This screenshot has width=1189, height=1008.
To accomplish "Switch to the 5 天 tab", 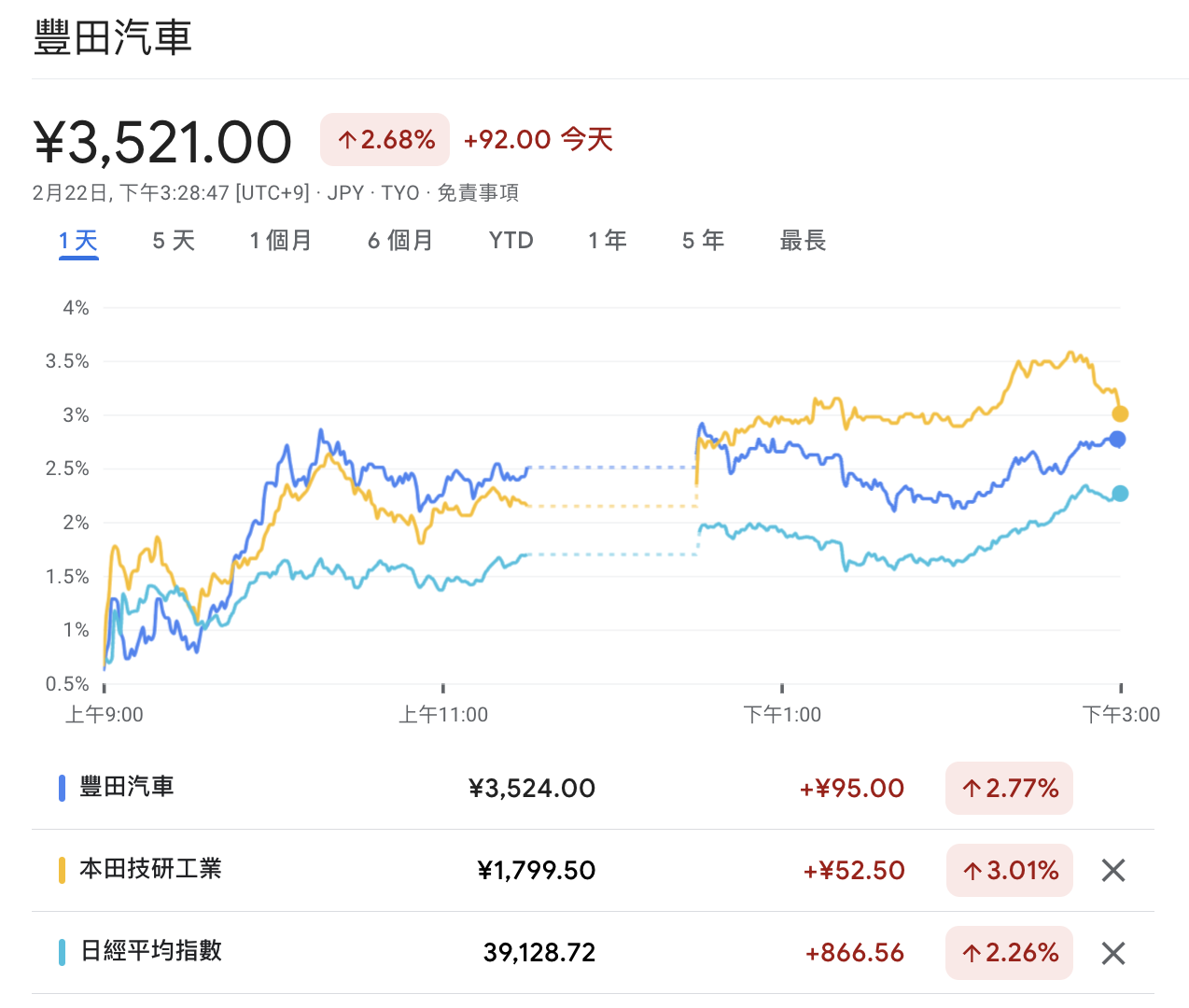I will (174, 241).
